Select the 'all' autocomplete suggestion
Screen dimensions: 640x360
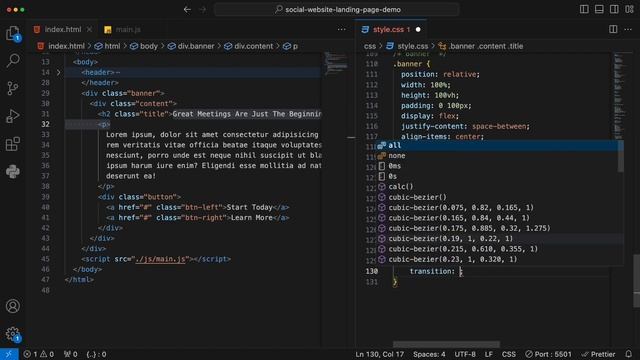[x=498, y=145]
